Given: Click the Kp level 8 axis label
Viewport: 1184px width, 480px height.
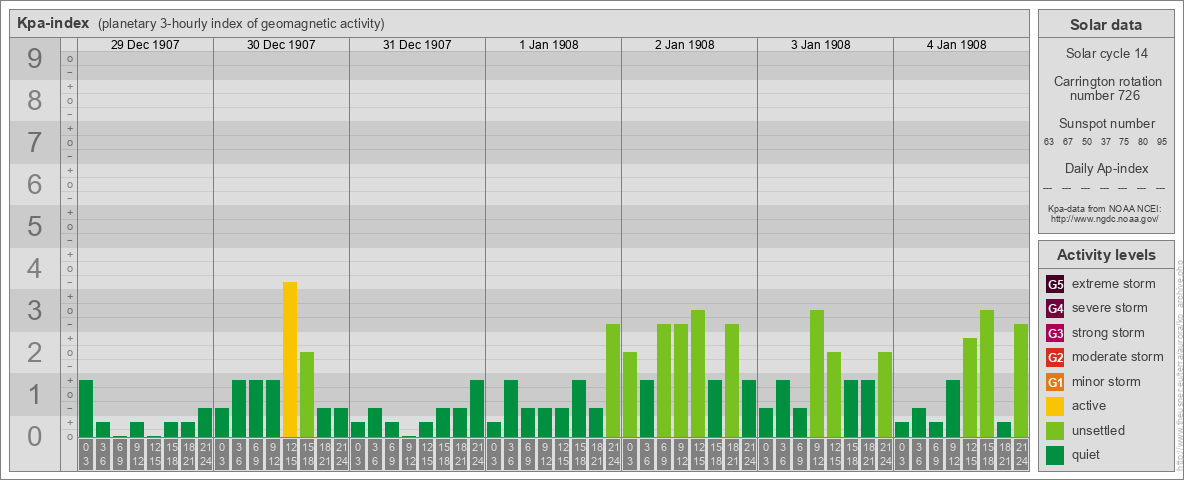Looking at the screenshot, I should point(34,100).
